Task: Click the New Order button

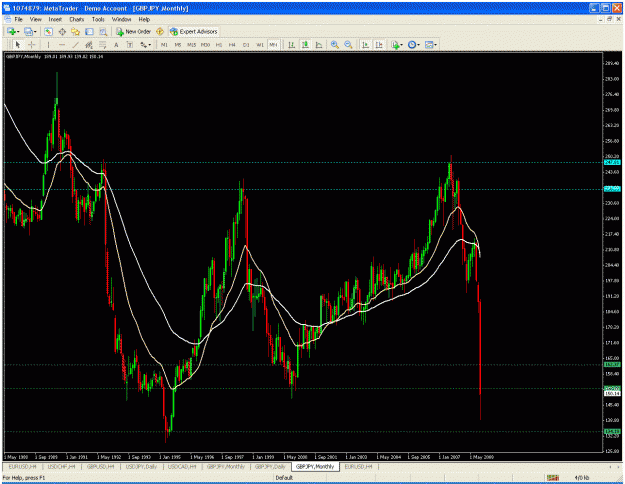Action: (134, 31)
